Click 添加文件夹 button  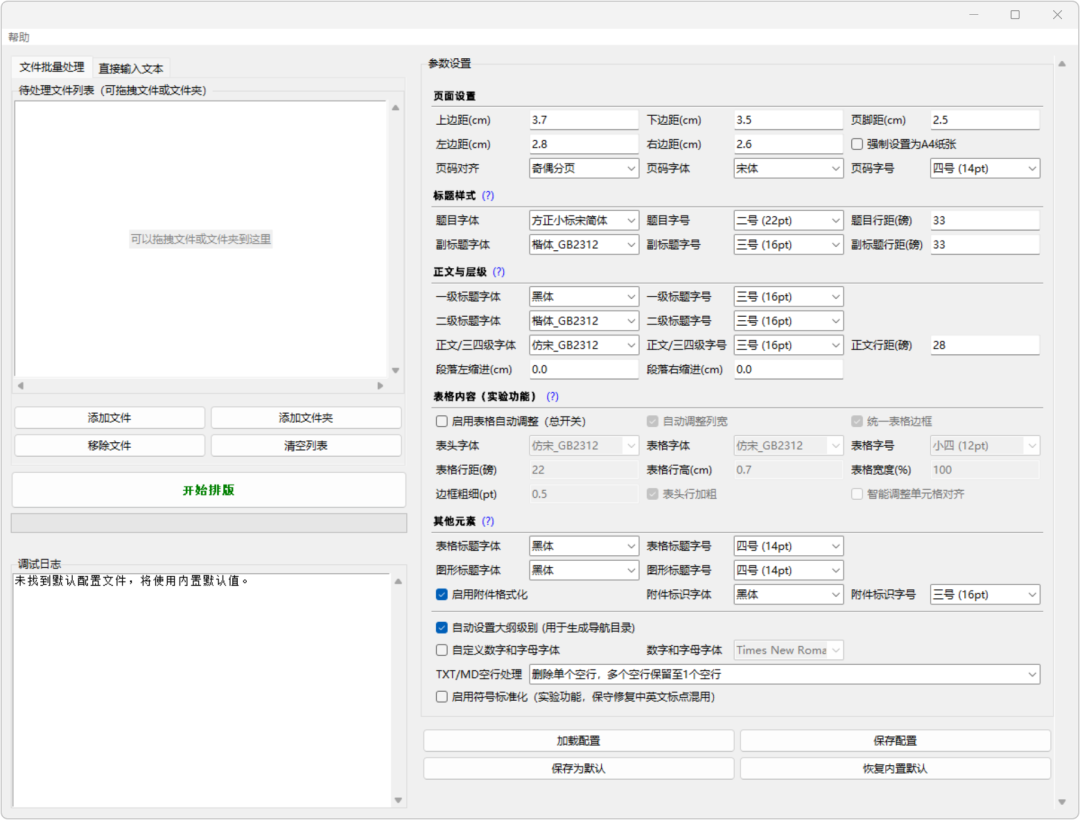click(306, 418)
